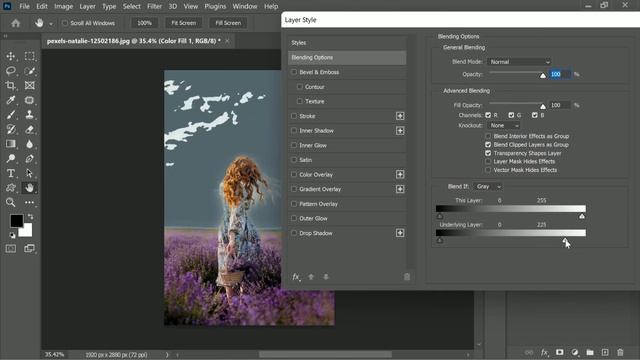Select the Eyedropper tool
640x360 pixels.
pyautogui.click(x=11, y=100)
